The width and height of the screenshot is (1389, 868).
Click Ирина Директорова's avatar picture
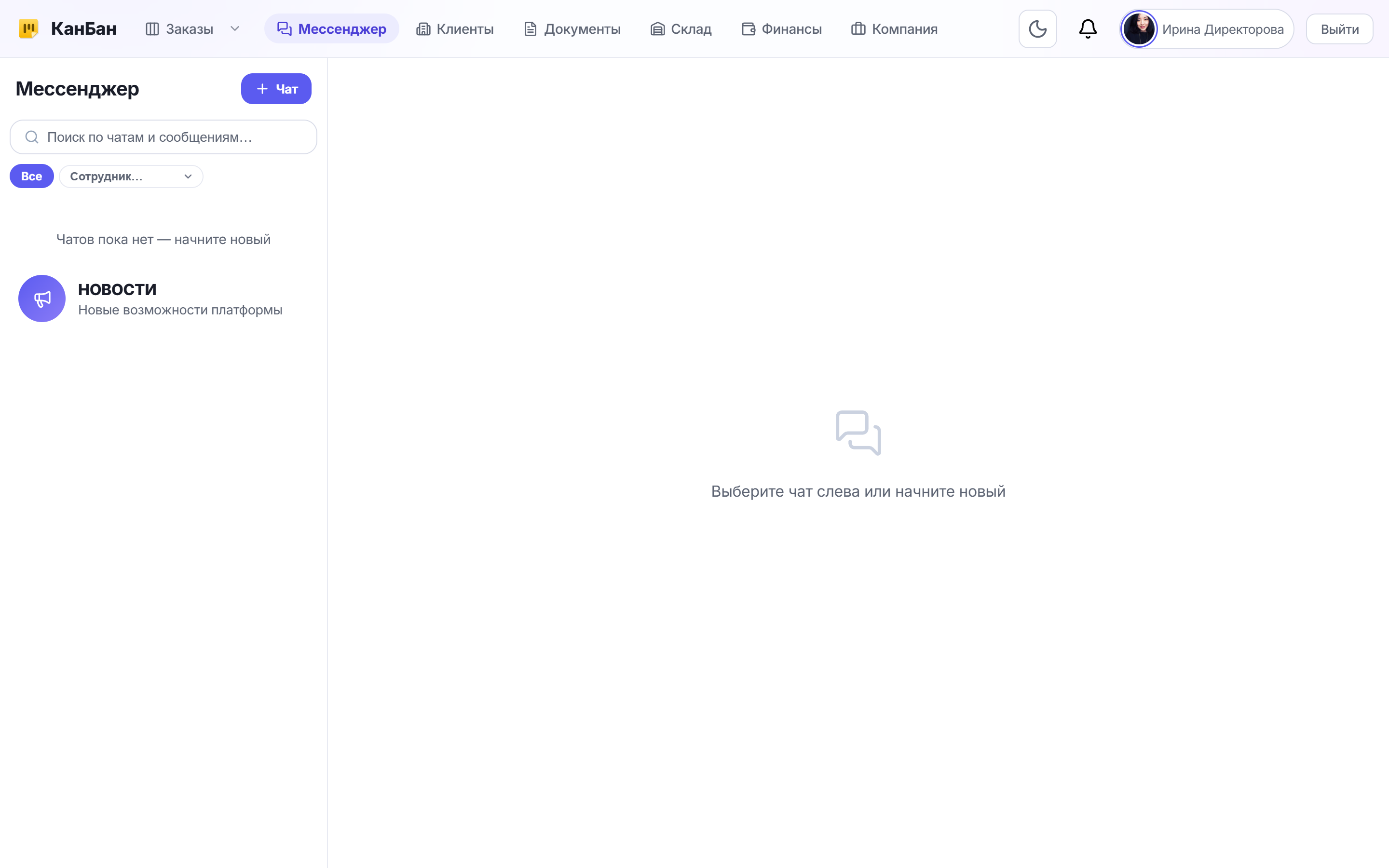point(1139,29)
